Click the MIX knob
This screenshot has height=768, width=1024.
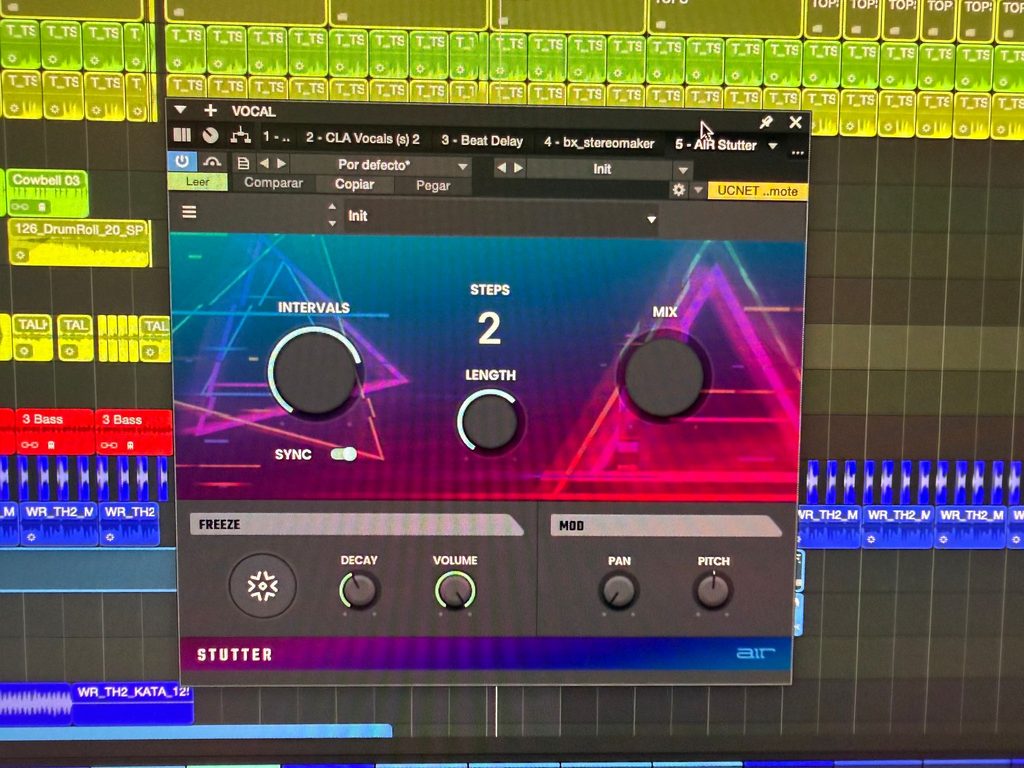click(x=664, y=376)
